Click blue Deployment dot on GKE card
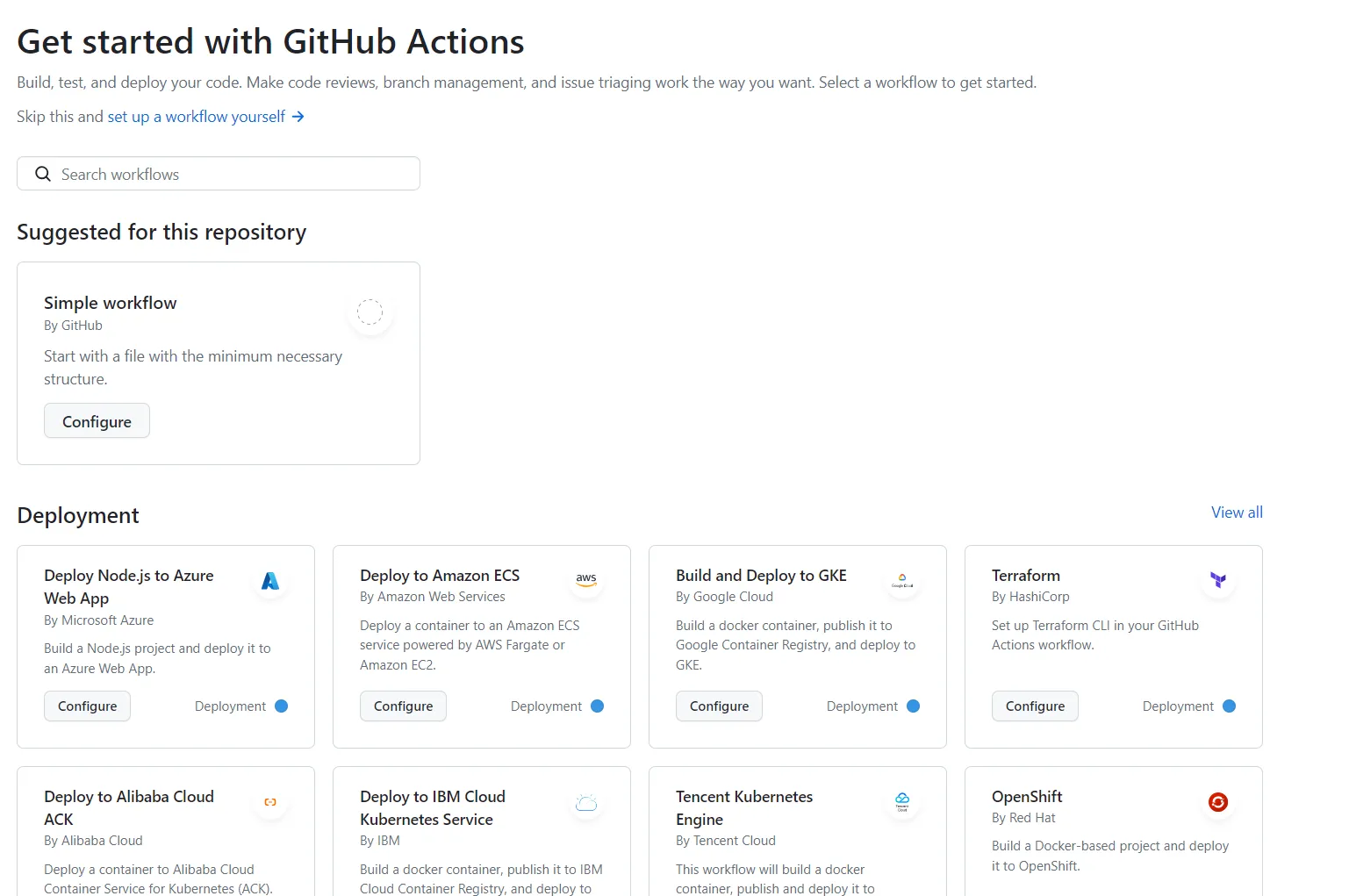1349x896 pixels. click(x=914, y=706)
